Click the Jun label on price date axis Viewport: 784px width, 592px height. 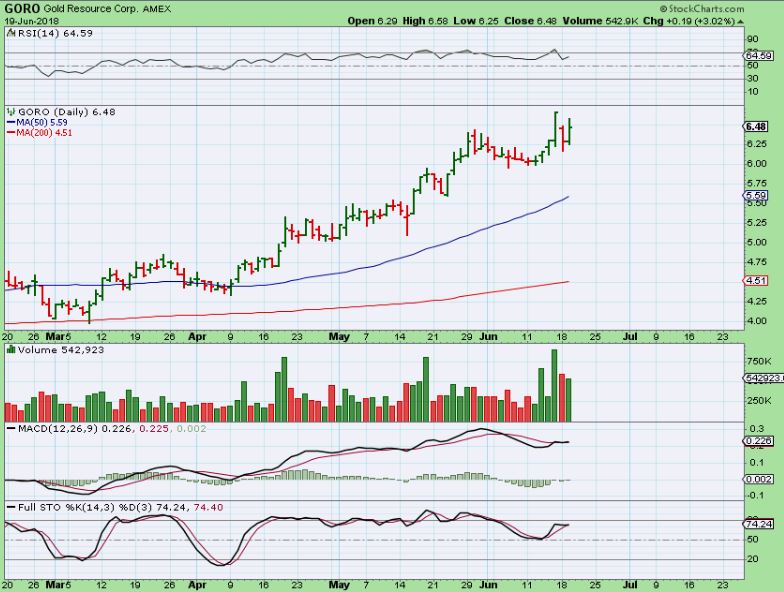click(x=488, y=337)
